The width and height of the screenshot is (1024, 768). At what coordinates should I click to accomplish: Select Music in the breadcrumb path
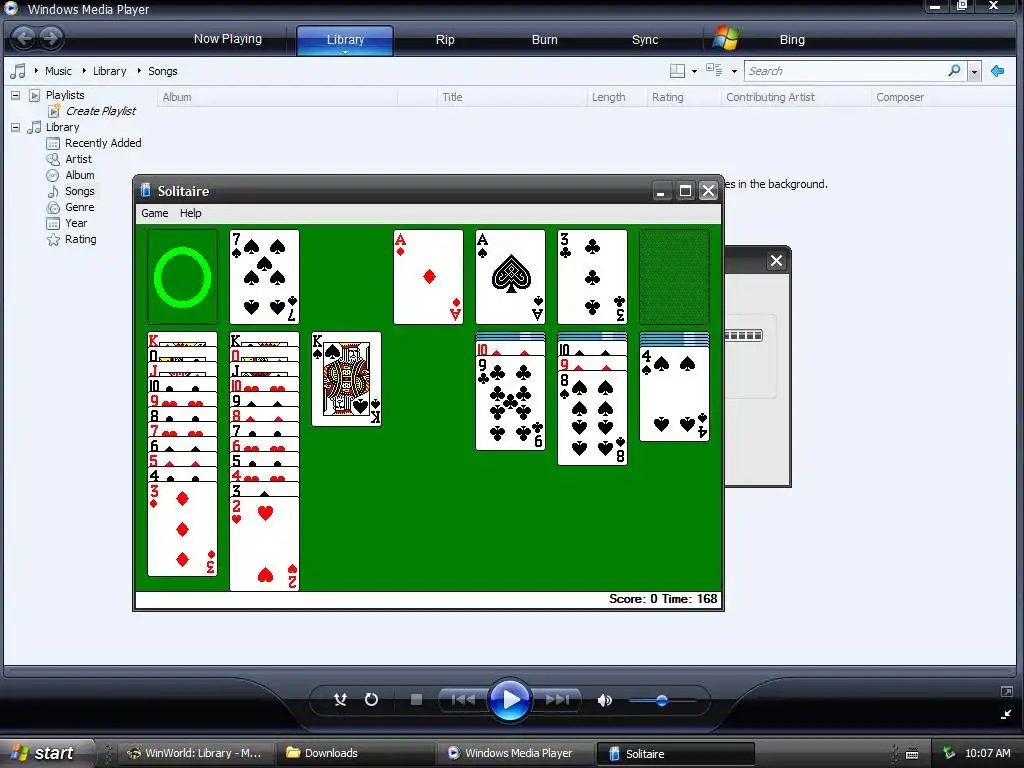(x=58, y=71)
